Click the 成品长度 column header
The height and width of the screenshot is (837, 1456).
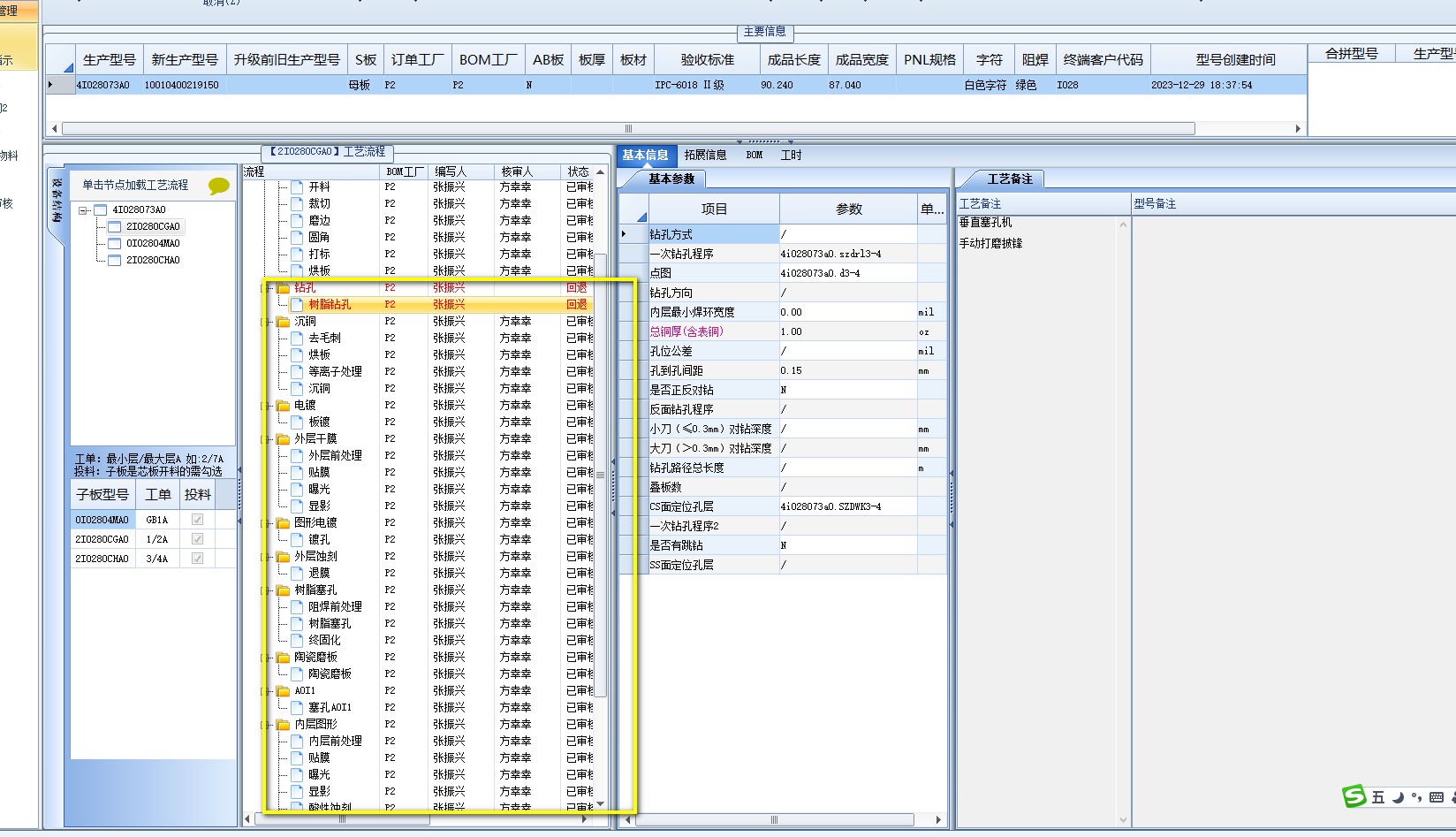point(793,60)
